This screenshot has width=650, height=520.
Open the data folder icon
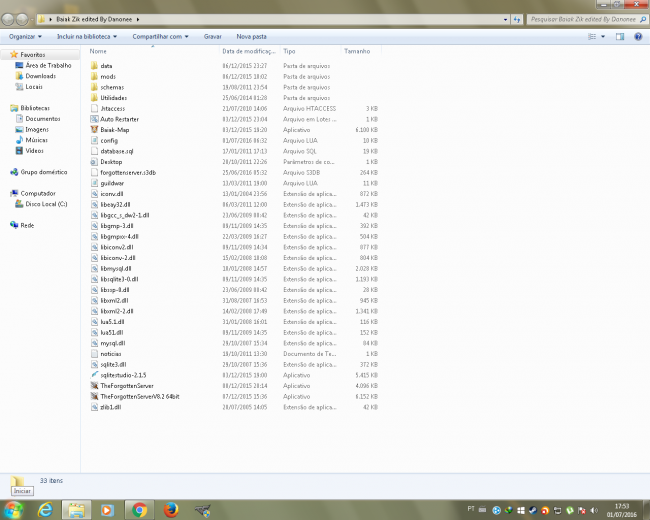click(x=94, y=66)
